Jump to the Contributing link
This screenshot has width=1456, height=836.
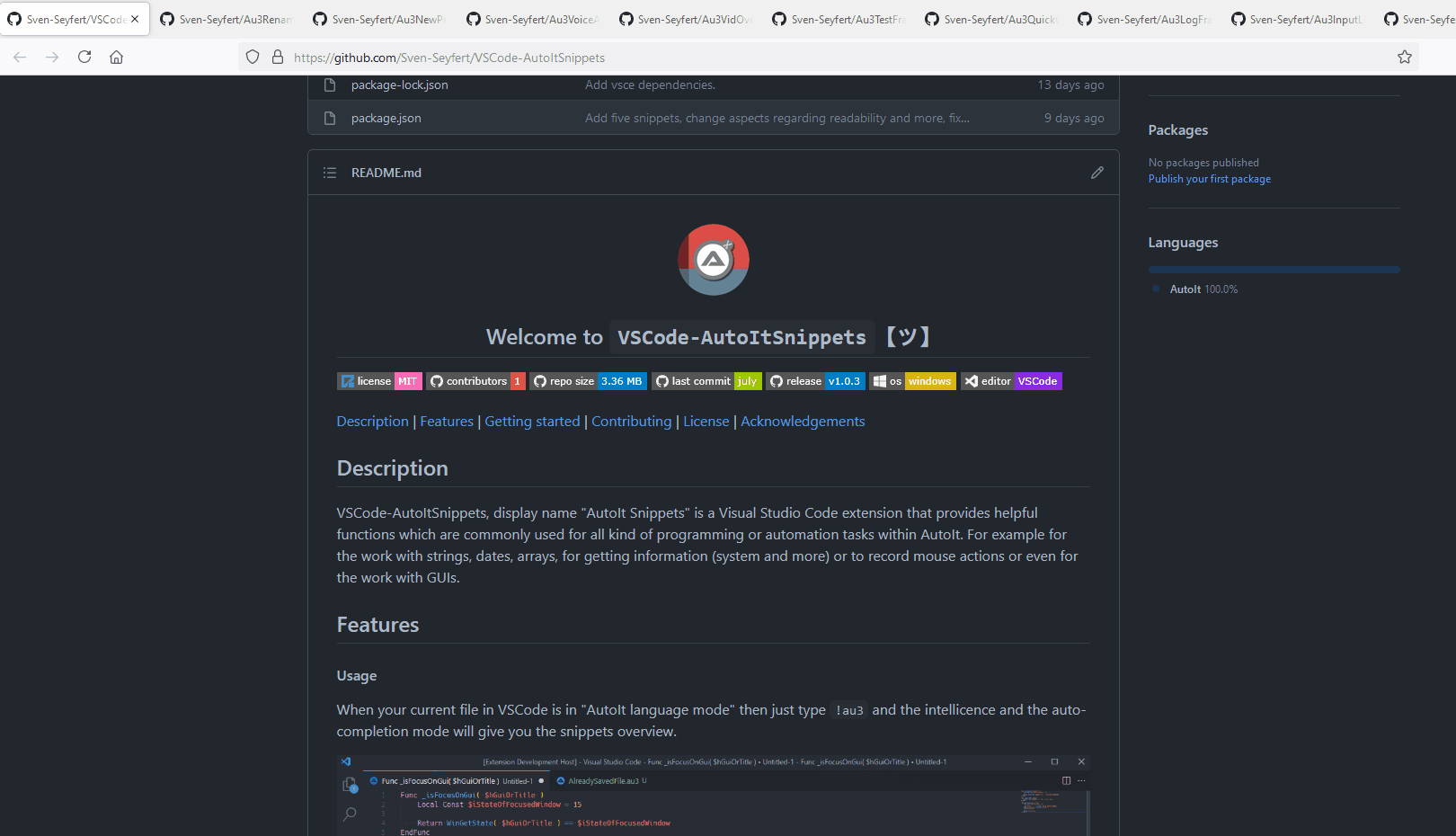[631, 421]
